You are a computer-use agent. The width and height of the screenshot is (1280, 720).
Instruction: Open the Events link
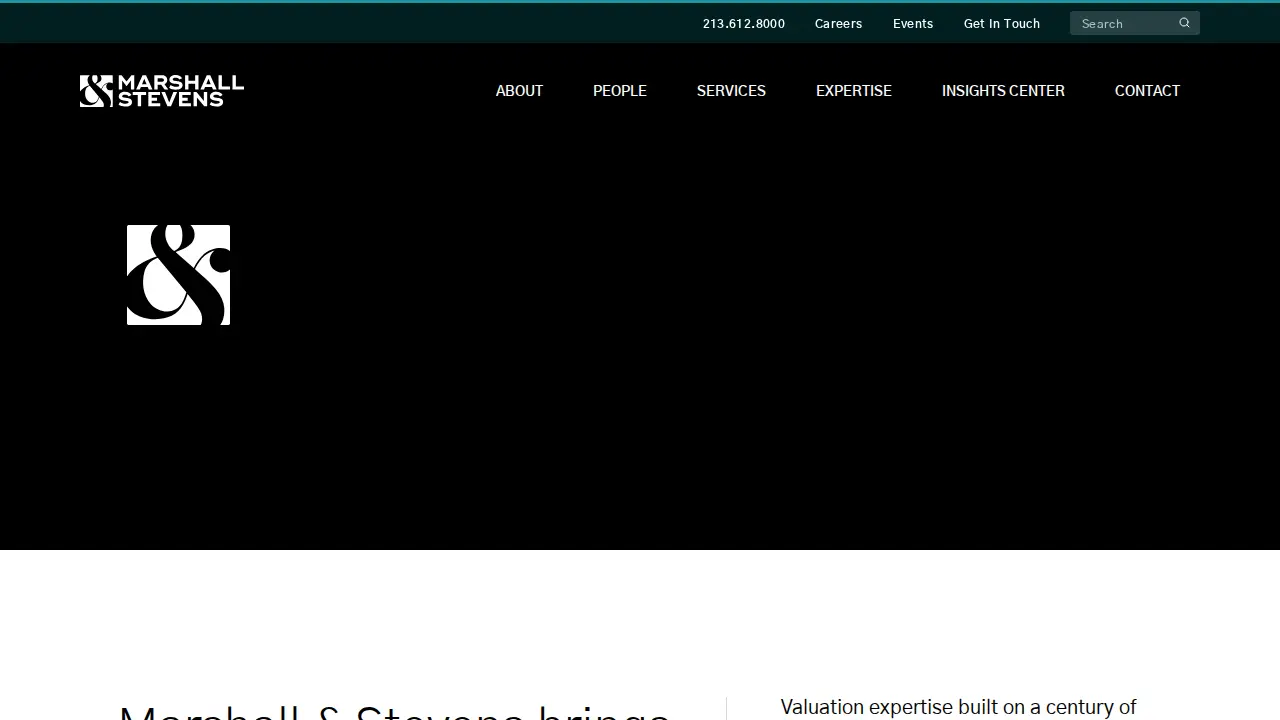pyautogui.click(x=913, y=23)
